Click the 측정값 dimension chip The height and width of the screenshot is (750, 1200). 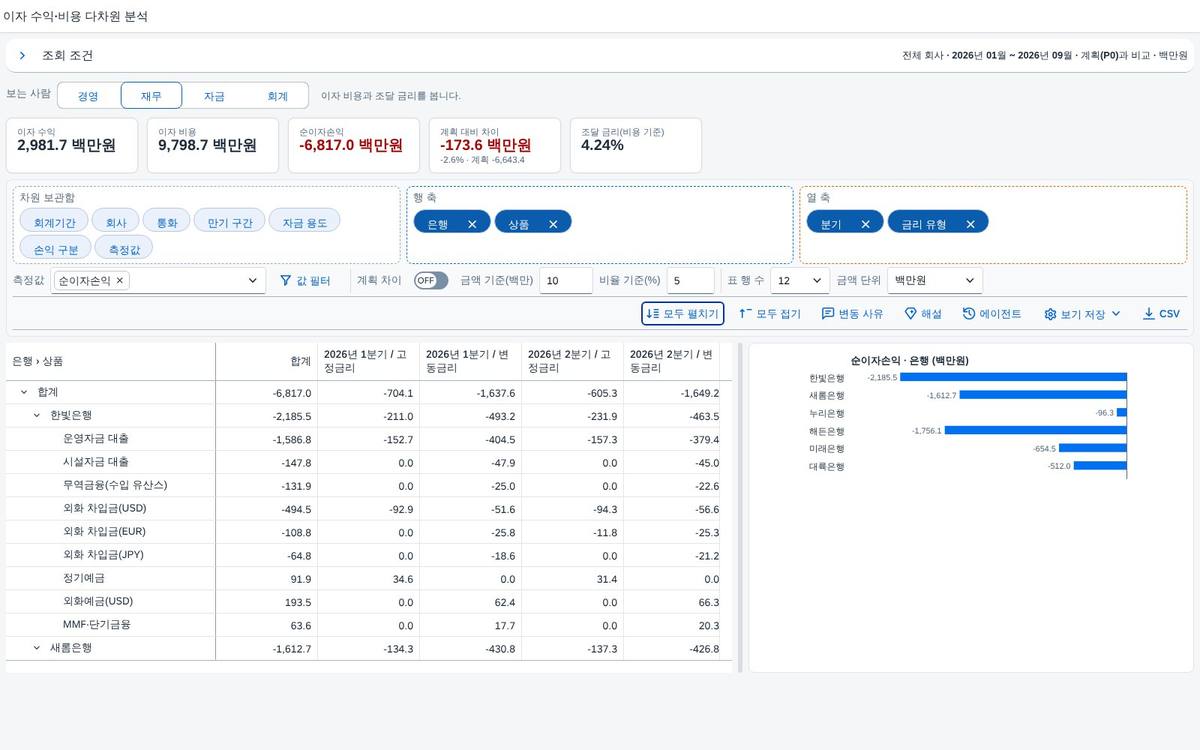(x=124, y=249)
